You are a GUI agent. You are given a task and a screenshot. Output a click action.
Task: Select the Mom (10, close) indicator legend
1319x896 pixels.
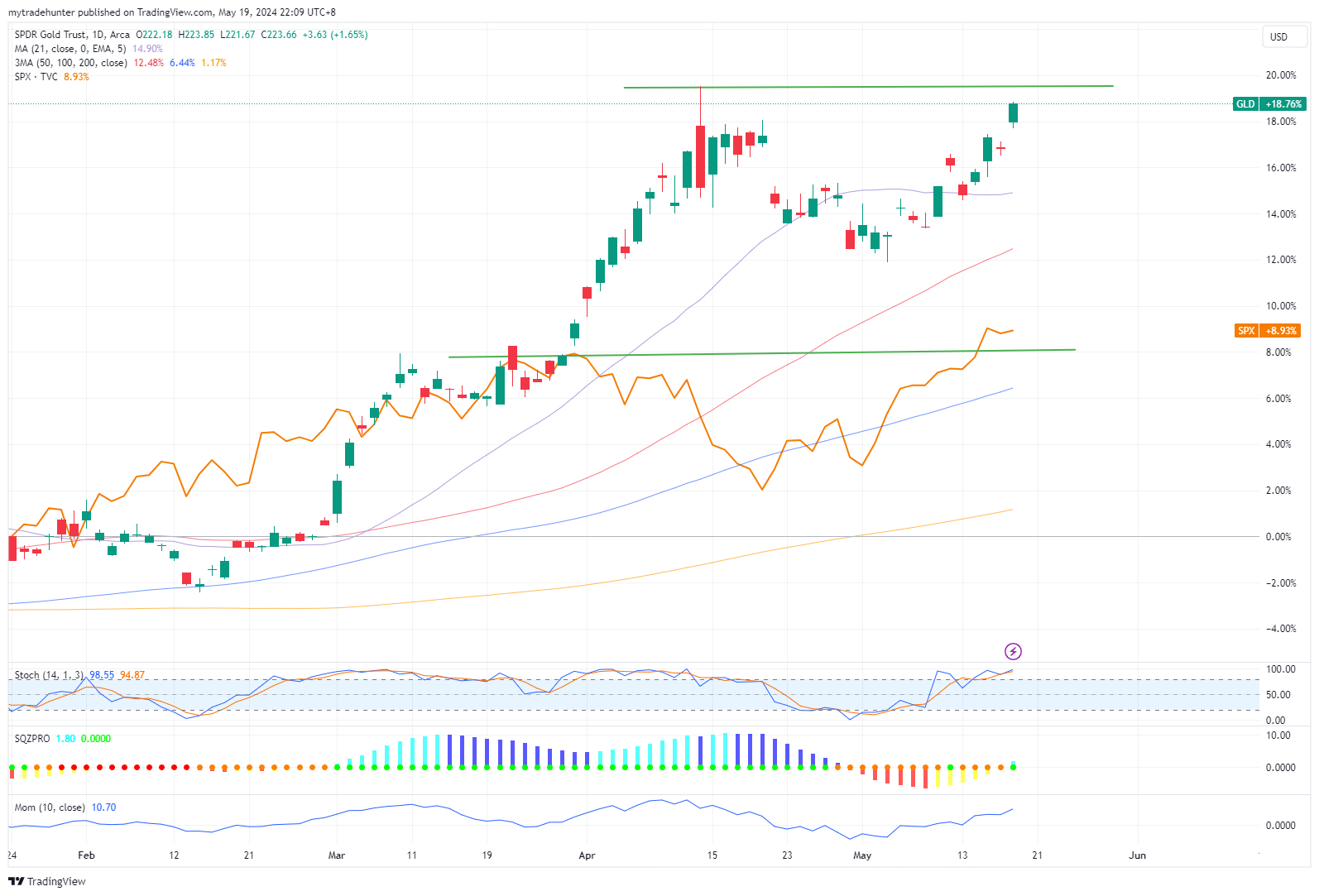(50, 807)
